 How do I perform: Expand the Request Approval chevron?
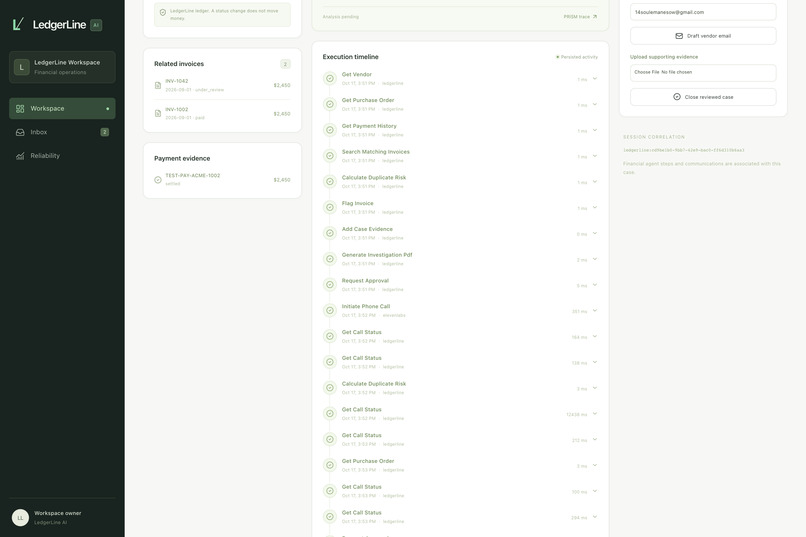pyautogui.click(x=595, y=285)
